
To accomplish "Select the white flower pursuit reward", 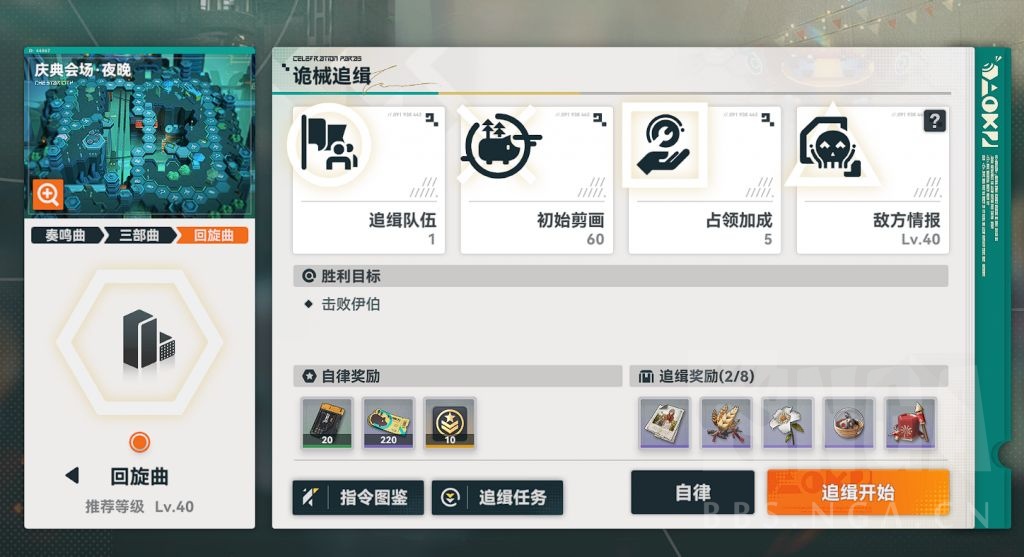I will 788,423.
